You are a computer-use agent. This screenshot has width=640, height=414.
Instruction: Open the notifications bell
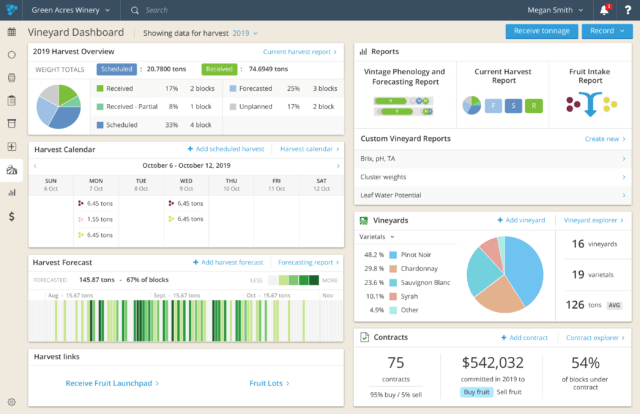point(604,10)
